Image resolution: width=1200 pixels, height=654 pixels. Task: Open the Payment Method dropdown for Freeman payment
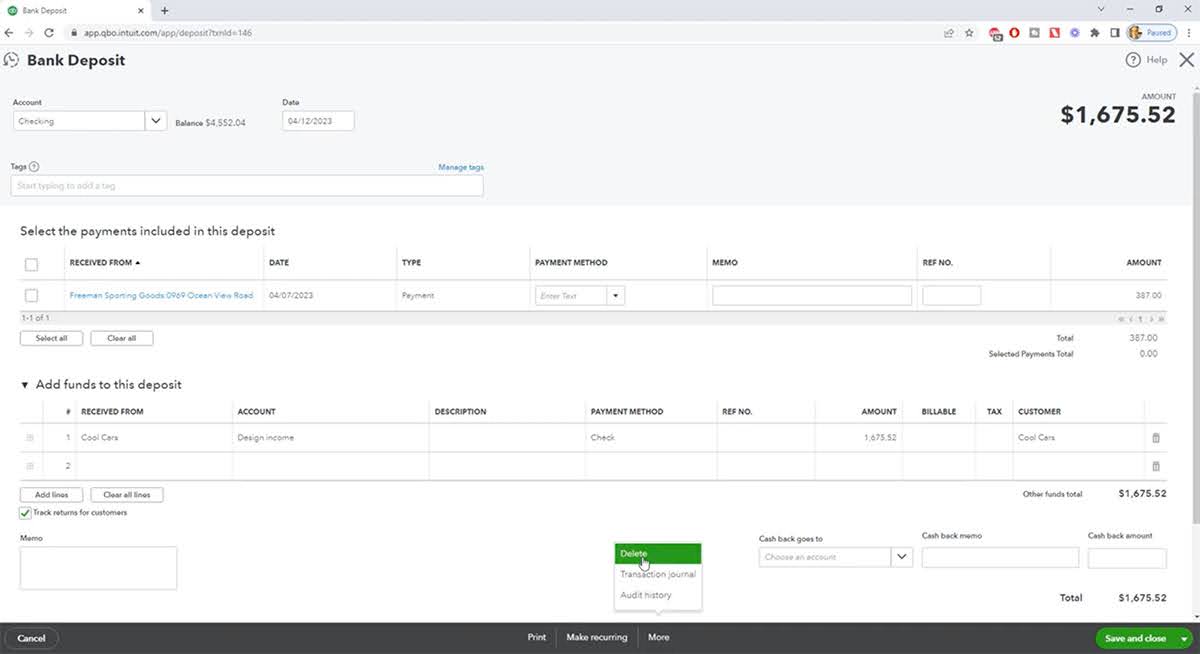615,296
